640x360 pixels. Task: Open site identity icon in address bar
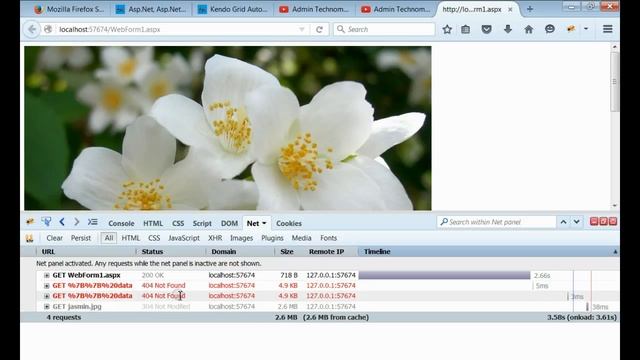[48, 29]
